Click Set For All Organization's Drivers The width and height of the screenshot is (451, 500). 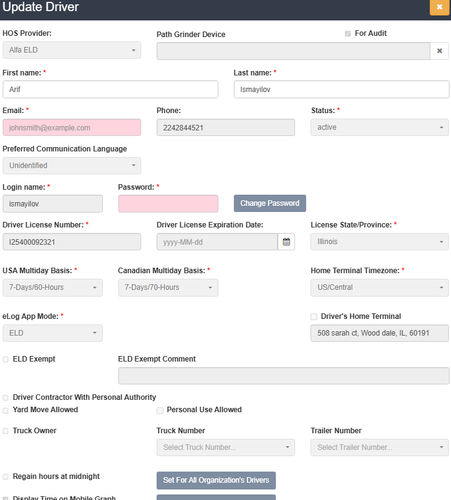point(216,480)
